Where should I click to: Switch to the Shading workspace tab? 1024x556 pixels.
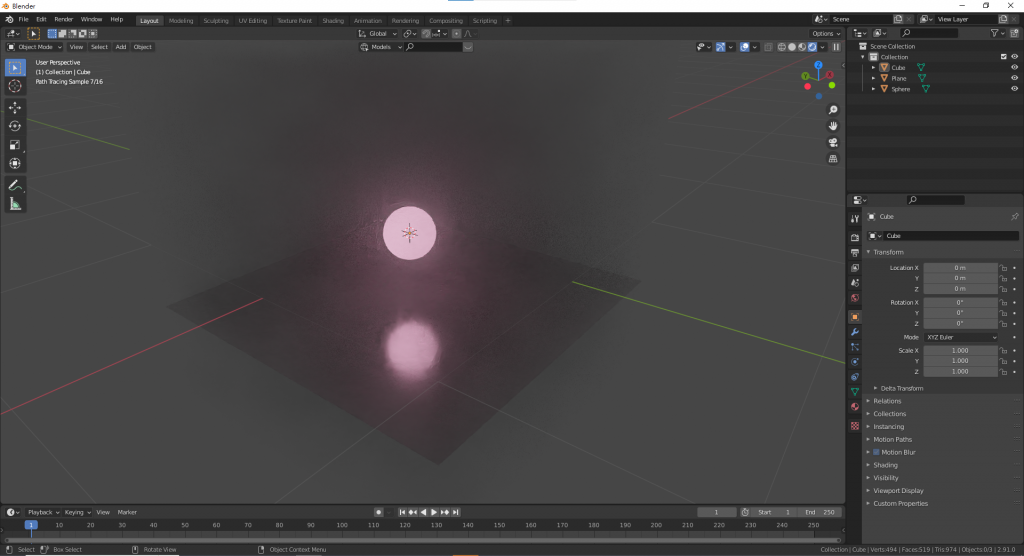tap(333, 21)
